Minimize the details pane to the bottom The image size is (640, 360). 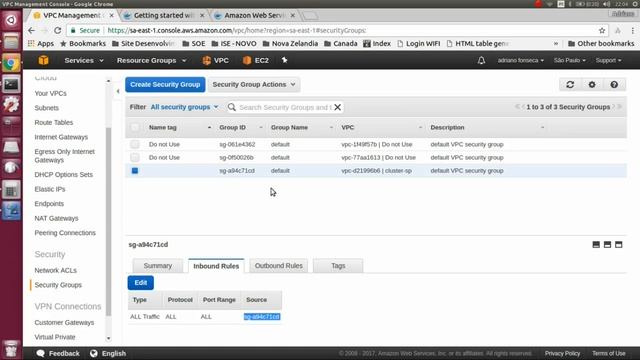click(x=596, y=244)
